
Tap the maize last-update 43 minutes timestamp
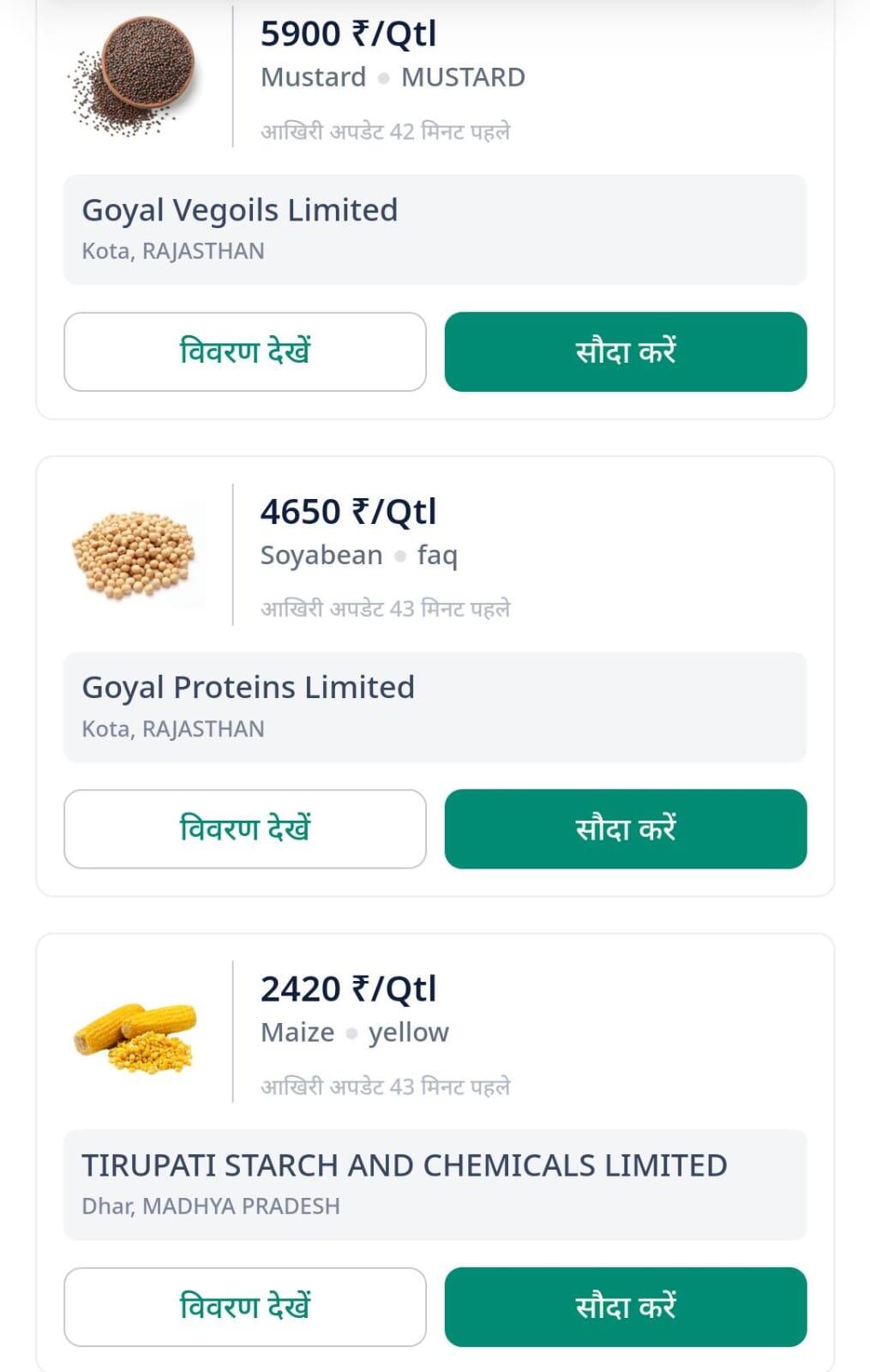pyautogui.click(x=386, y=1086)
